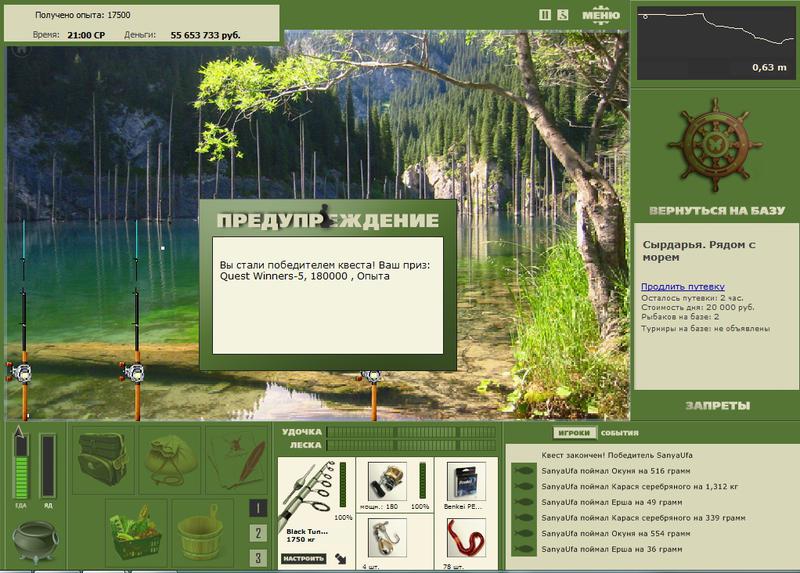Open the cloth sack icon

click(170, 460)
